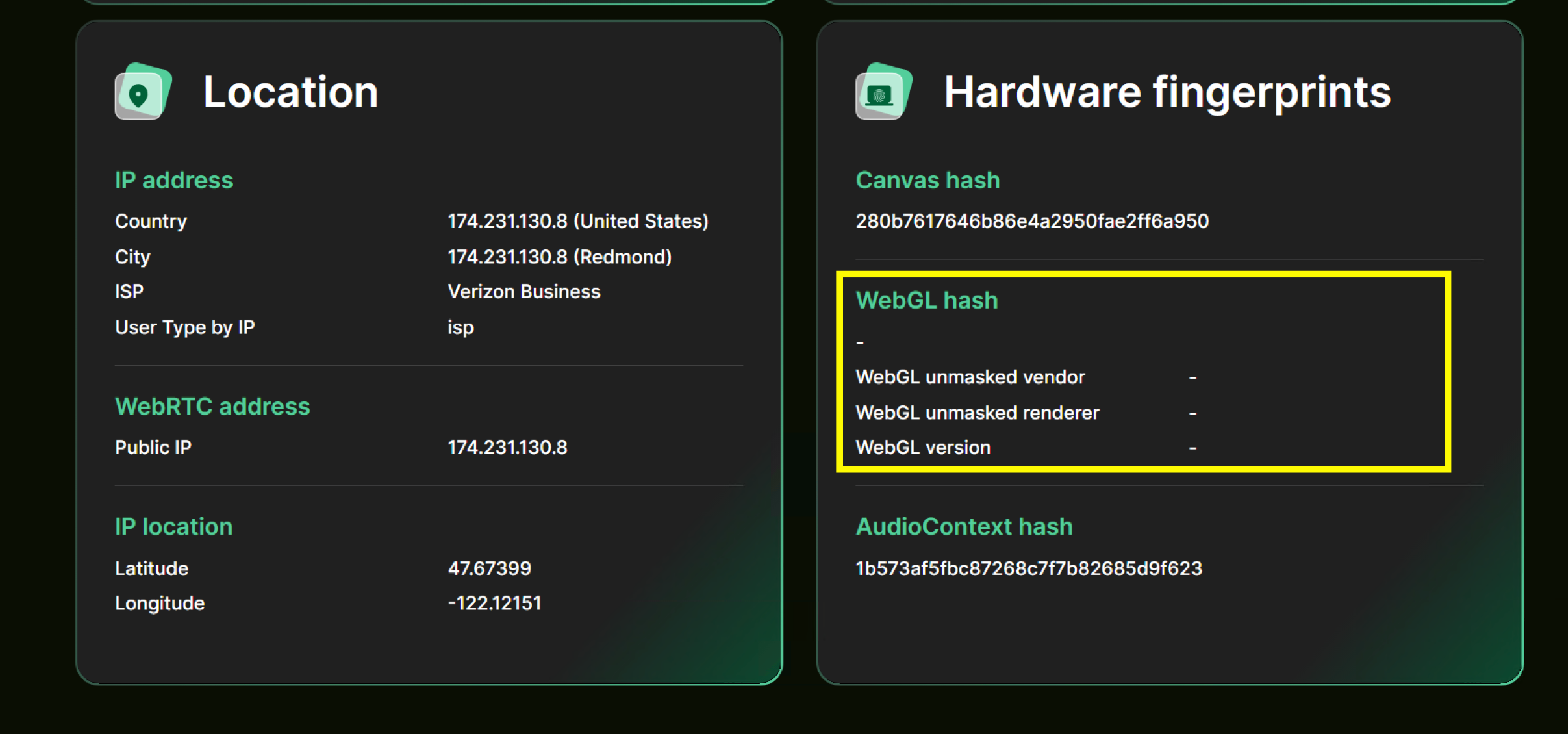The height and width of the screenshot is (734, 1568).
Task: Select the IP address section heading
Action: pyautogui.click(x=174, y=180)
